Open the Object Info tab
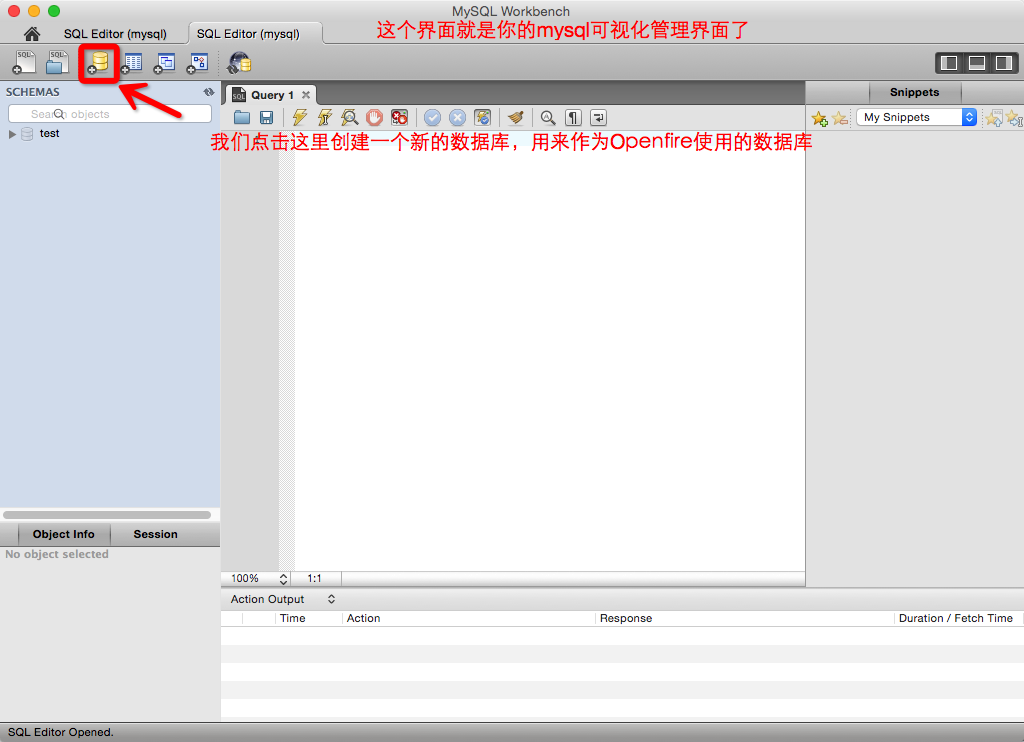 tap(63, 534)
